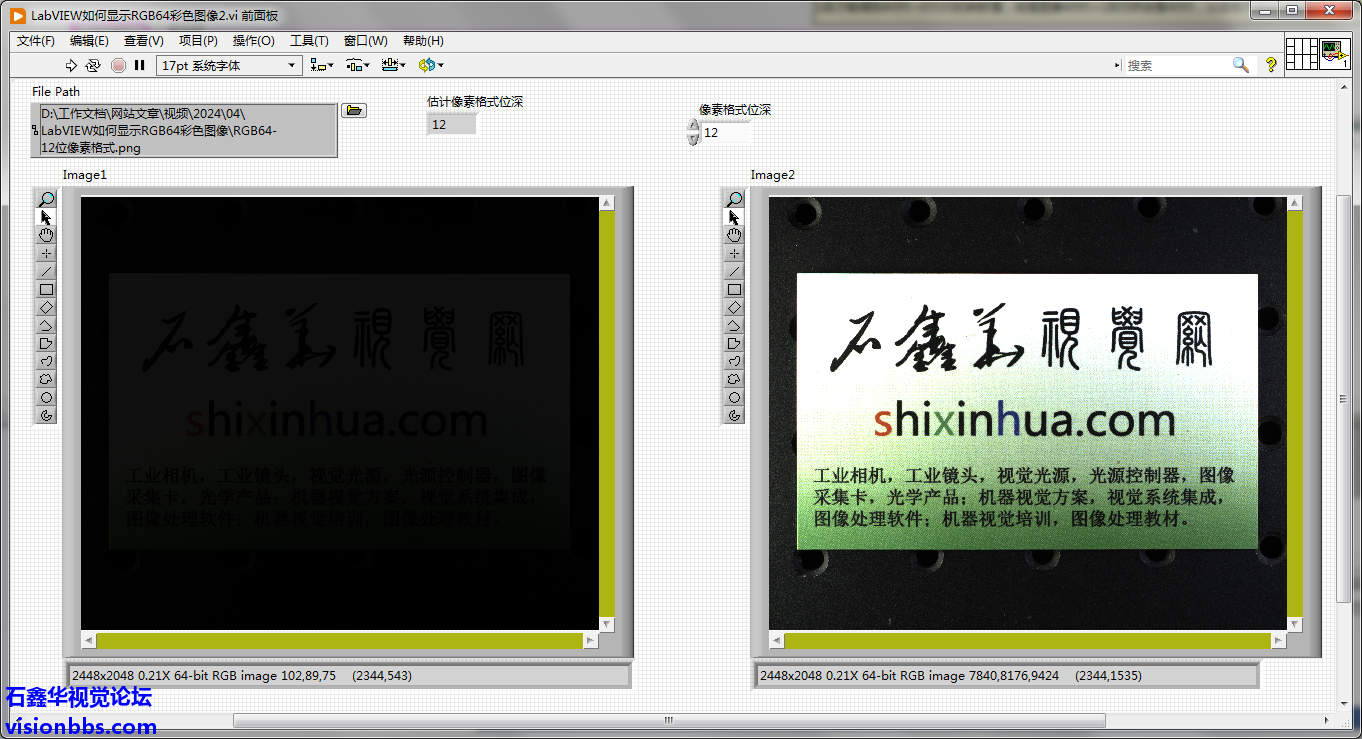Select Line tool in Image1 palette
Viewport: 1362px width, 739px height.
tap(46, 271)
